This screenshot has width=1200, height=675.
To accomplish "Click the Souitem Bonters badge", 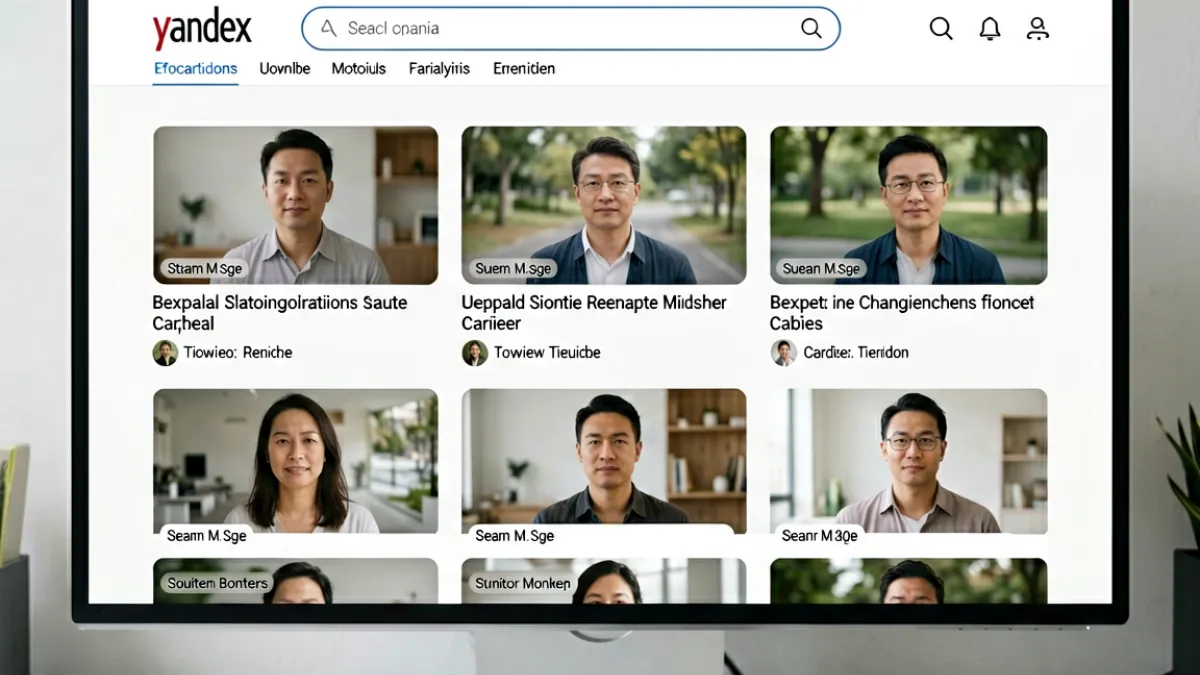I will [x=217, y=583].
